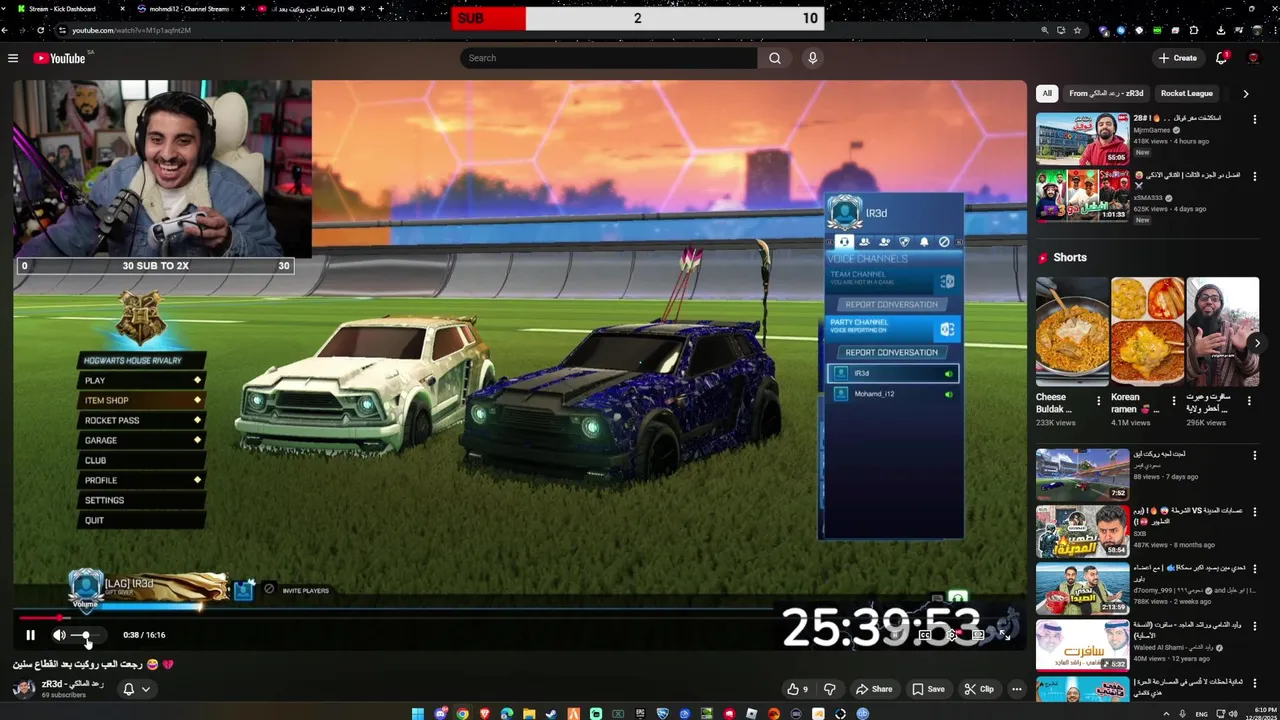Open the Korean ramen short thumbnail
The width and height of the screenshot is (1280, 720).
tap(1147, 331)
